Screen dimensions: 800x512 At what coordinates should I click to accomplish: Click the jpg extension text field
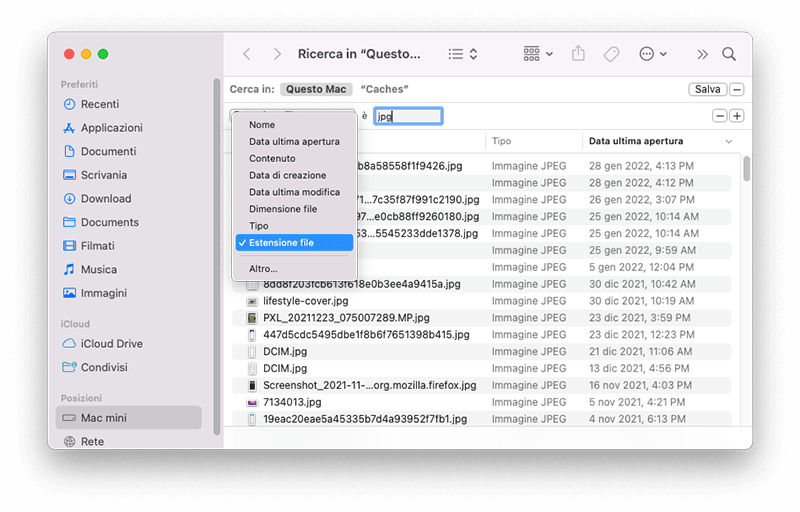408,116
